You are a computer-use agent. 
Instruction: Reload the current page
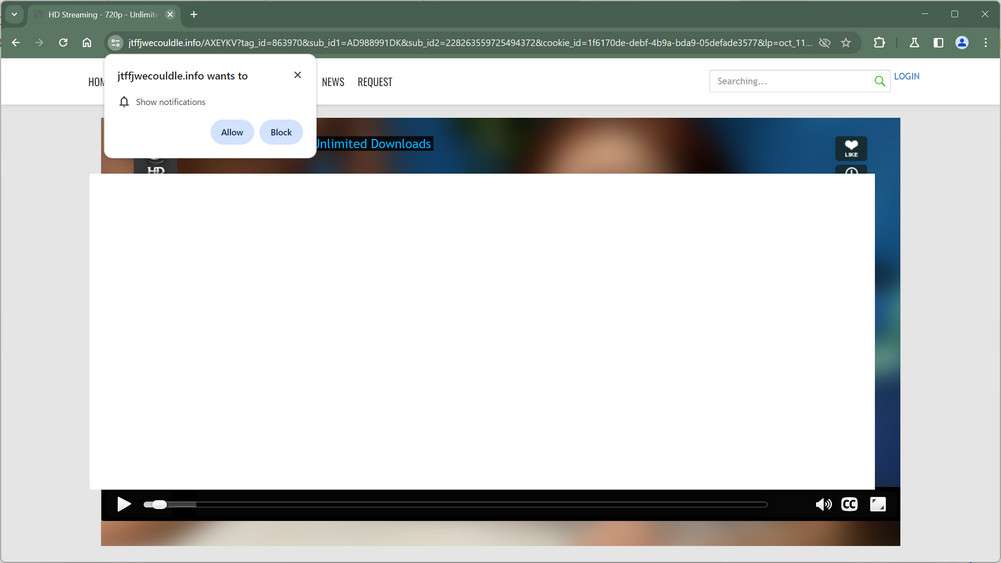point(63,43)
